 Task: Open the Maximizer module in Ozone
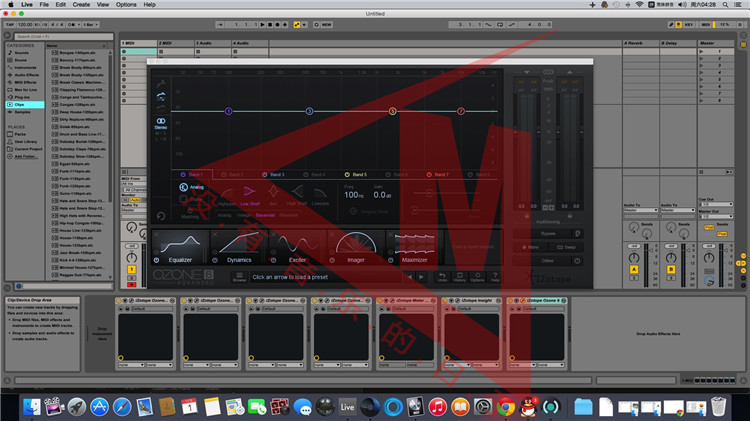414,247
